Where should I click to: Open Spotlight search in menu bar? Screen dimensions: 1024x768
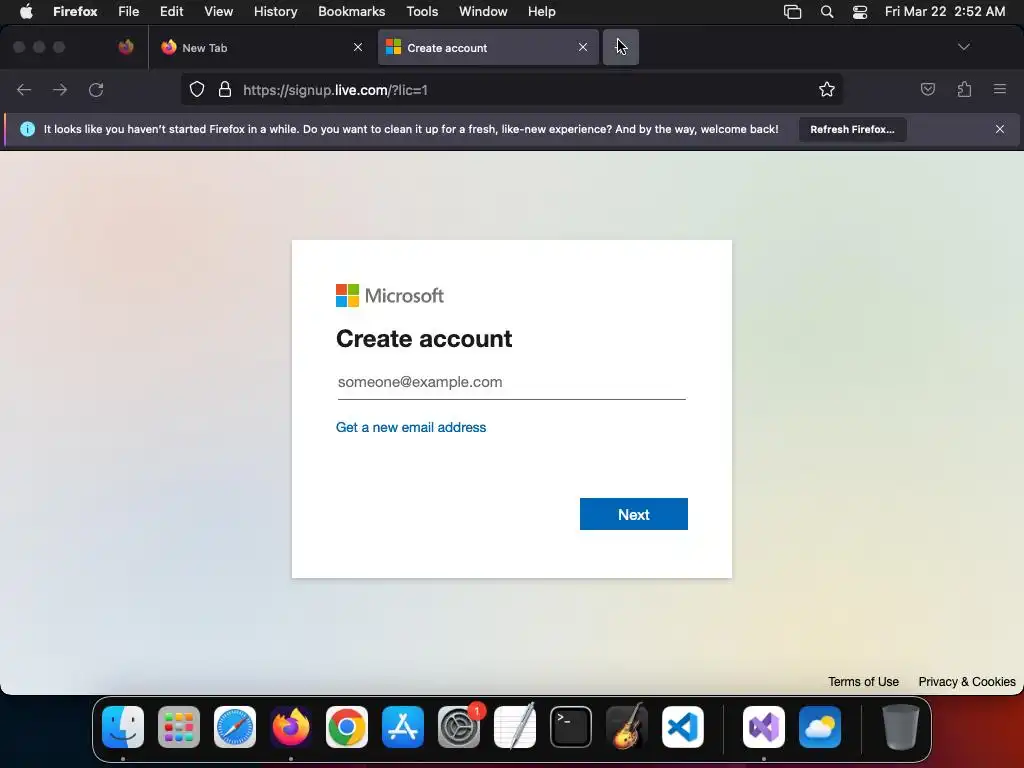pos(827,12)
